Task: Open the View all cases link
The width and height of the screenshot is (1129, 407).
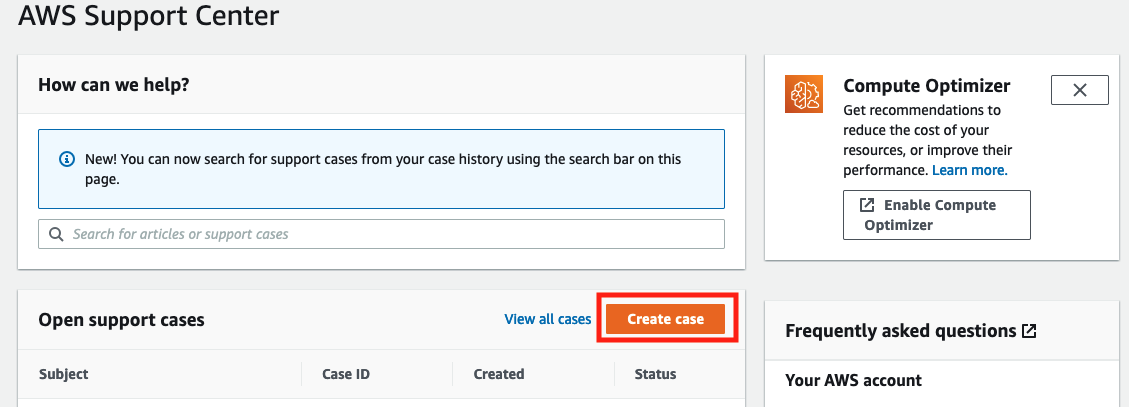Action: coord(547,318)
